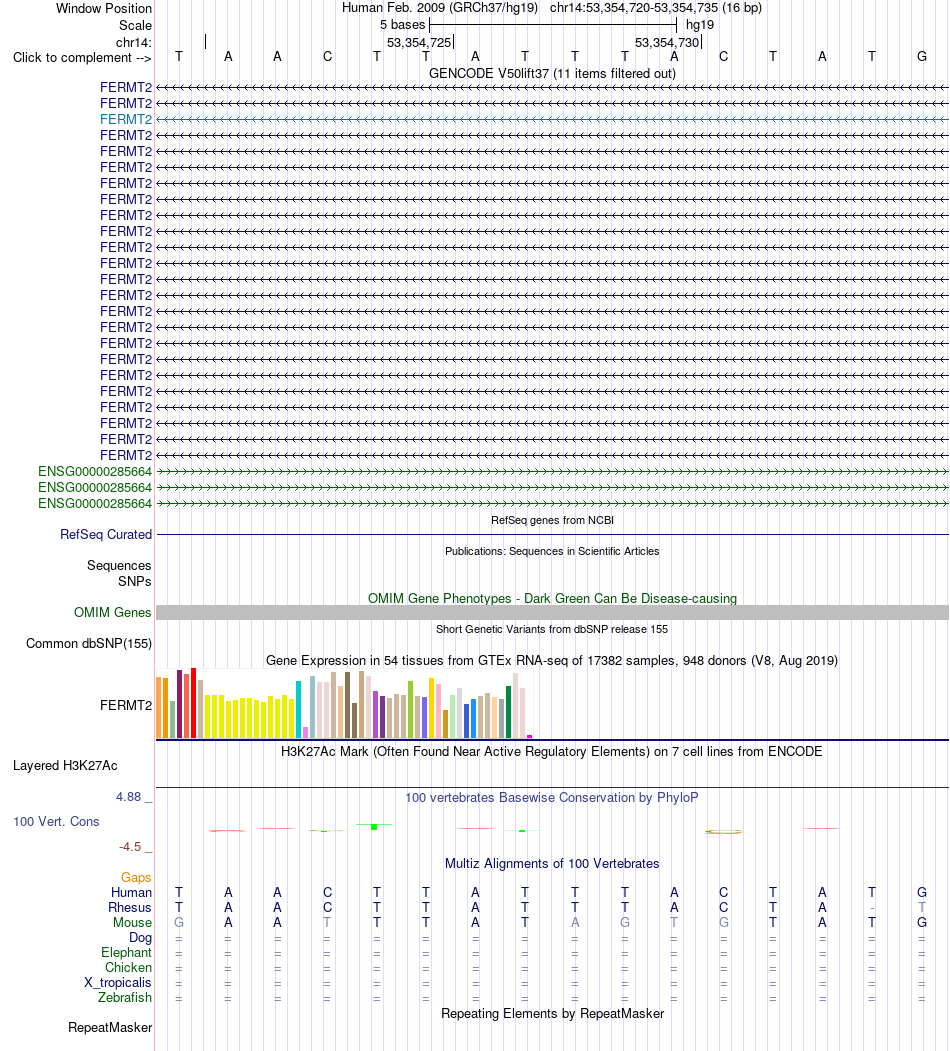Click the 4.88 PhyloP upper scale value
Viewport: 950px width, 1051px height.
pyautogui.click(x=129, y=796)
